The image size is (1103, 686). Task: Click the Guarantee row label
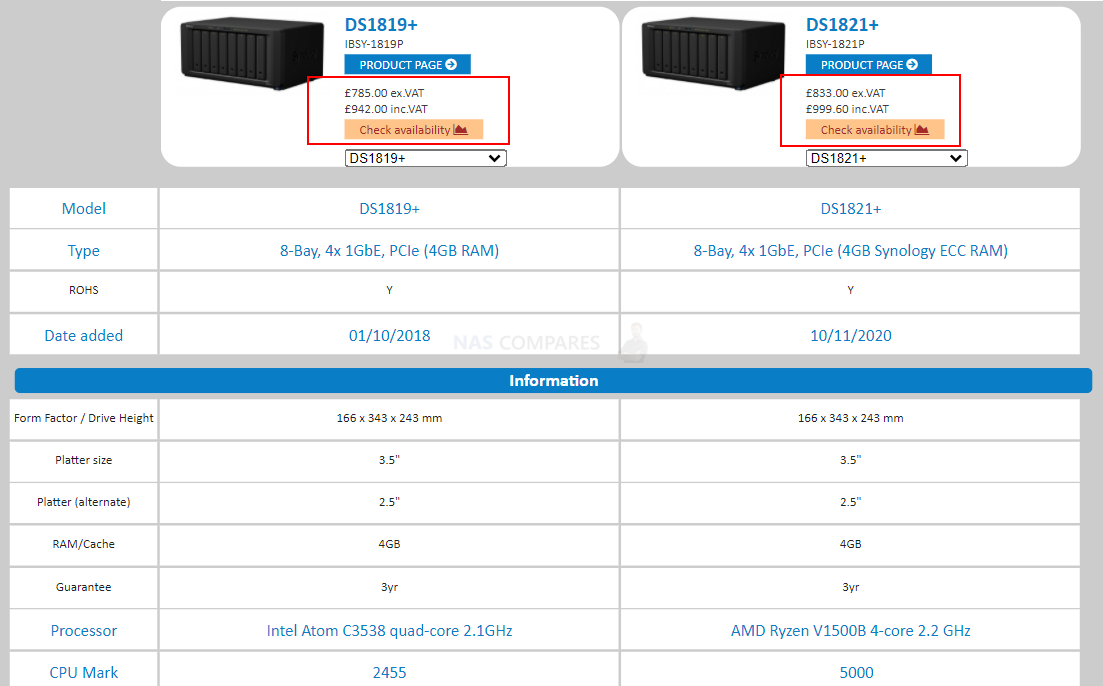tap(84, 587)
